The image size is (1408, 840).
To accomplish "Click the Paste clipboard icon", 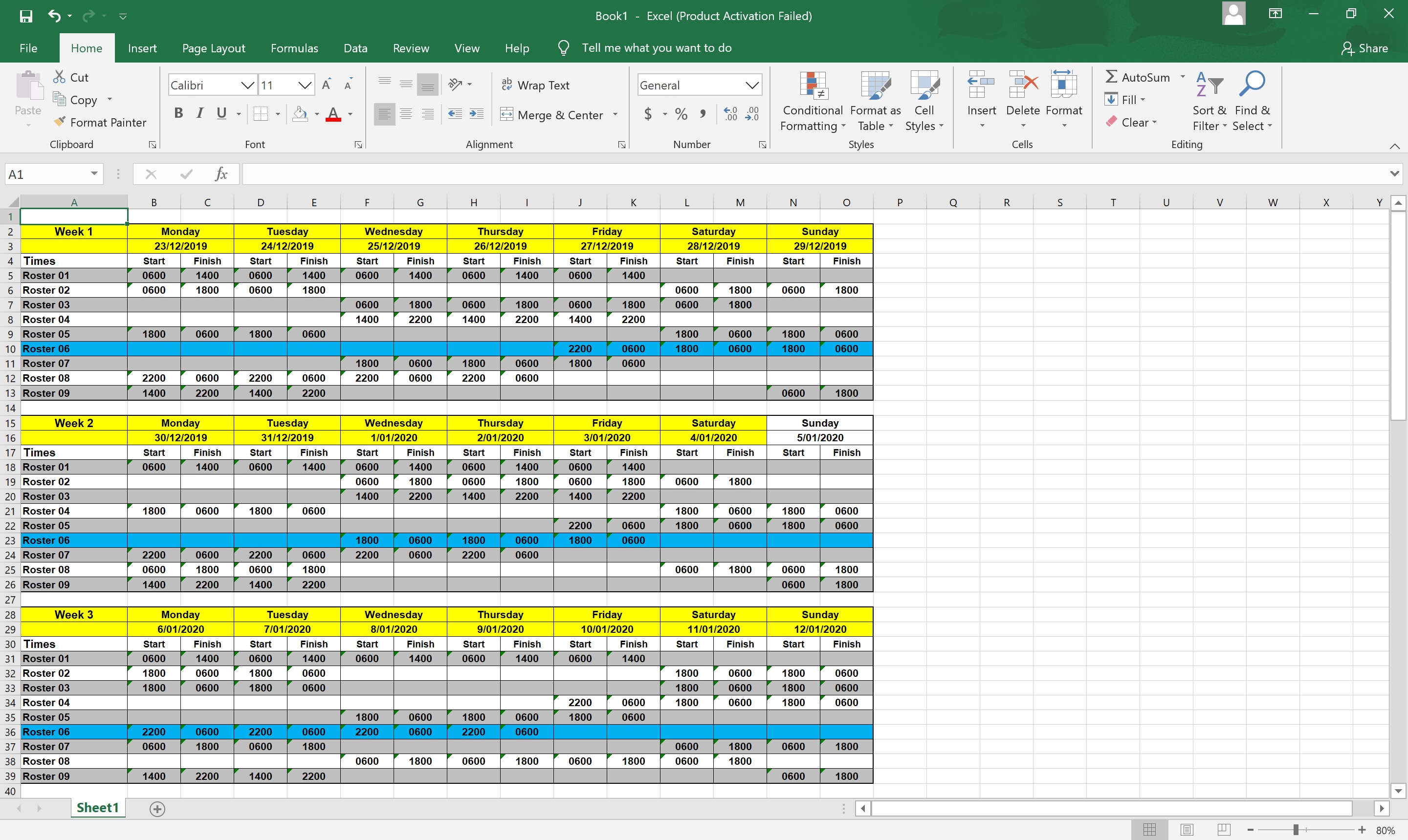I will (28, 86).
